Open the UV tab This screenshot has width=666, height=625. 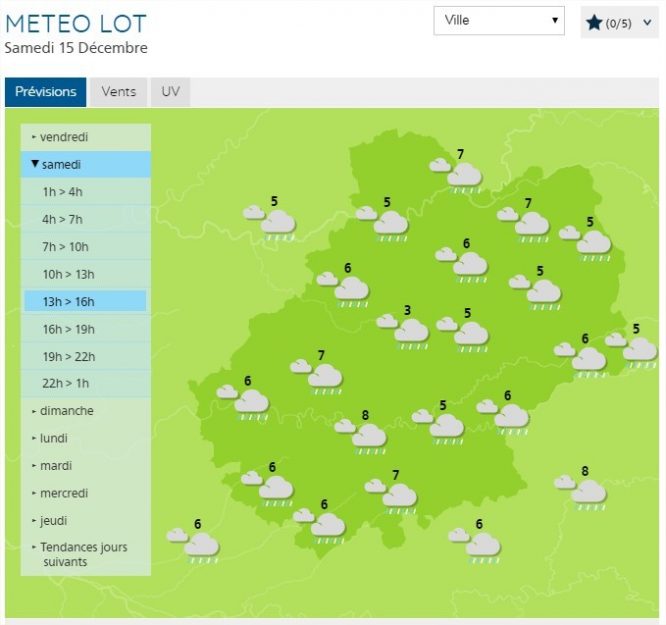coord(170,92)
